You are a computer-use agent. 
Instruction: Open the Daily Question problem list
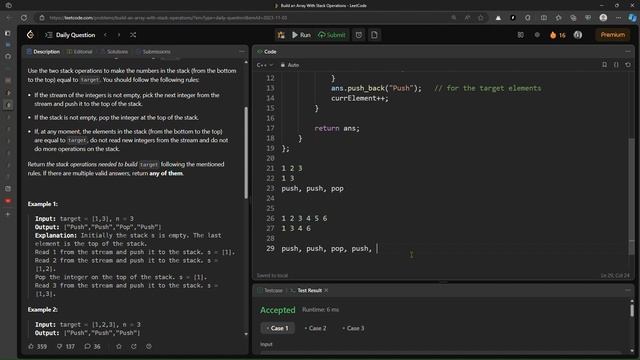pos(70,35)
